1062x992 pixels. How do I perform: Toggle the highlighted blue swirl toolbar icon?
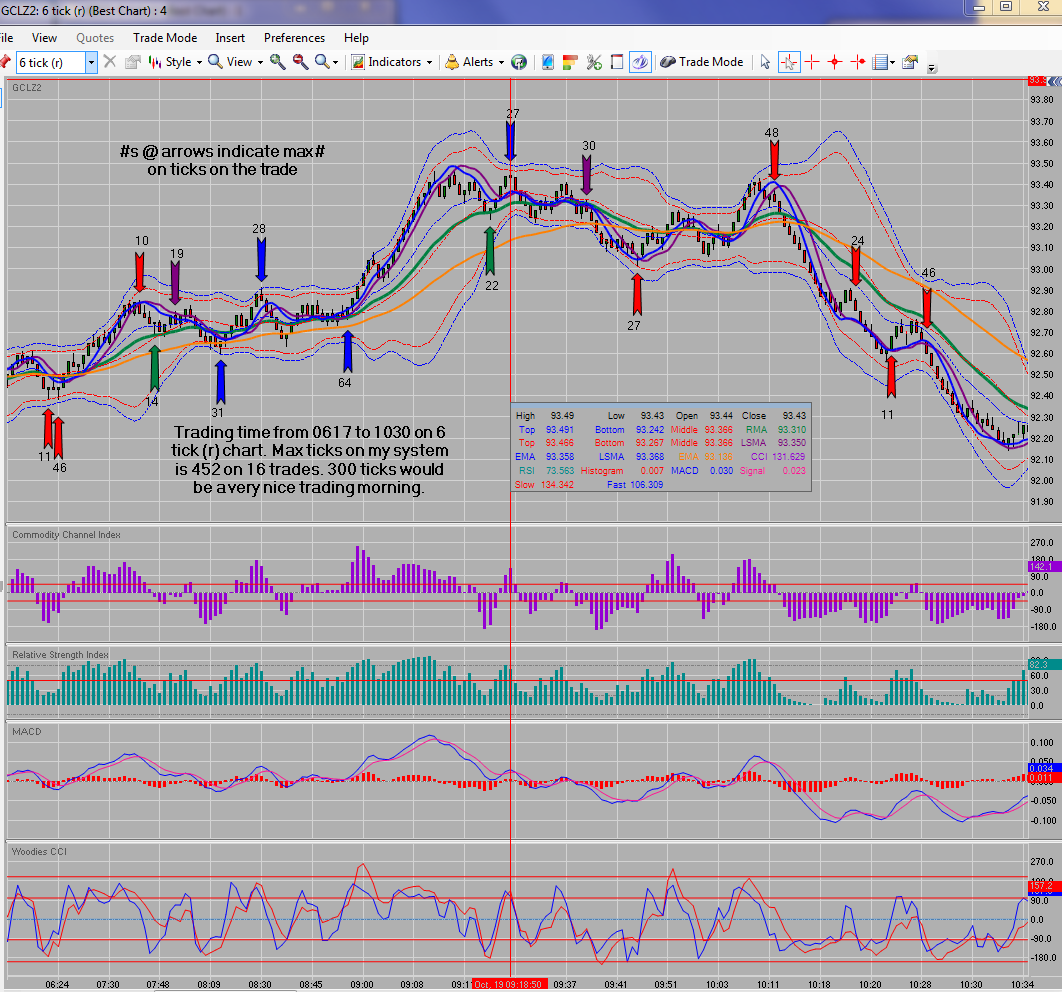click(640, 62)
